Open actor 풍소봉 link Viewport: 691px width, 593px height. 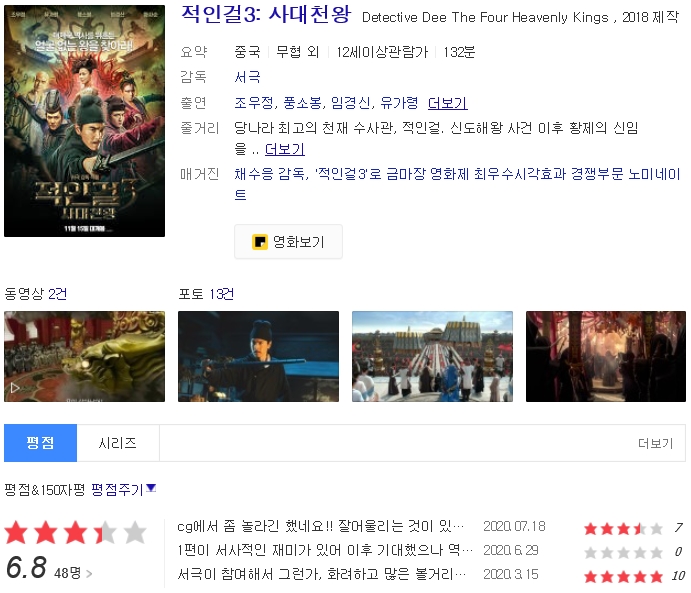pyautogui.click(x=302, y=103)
